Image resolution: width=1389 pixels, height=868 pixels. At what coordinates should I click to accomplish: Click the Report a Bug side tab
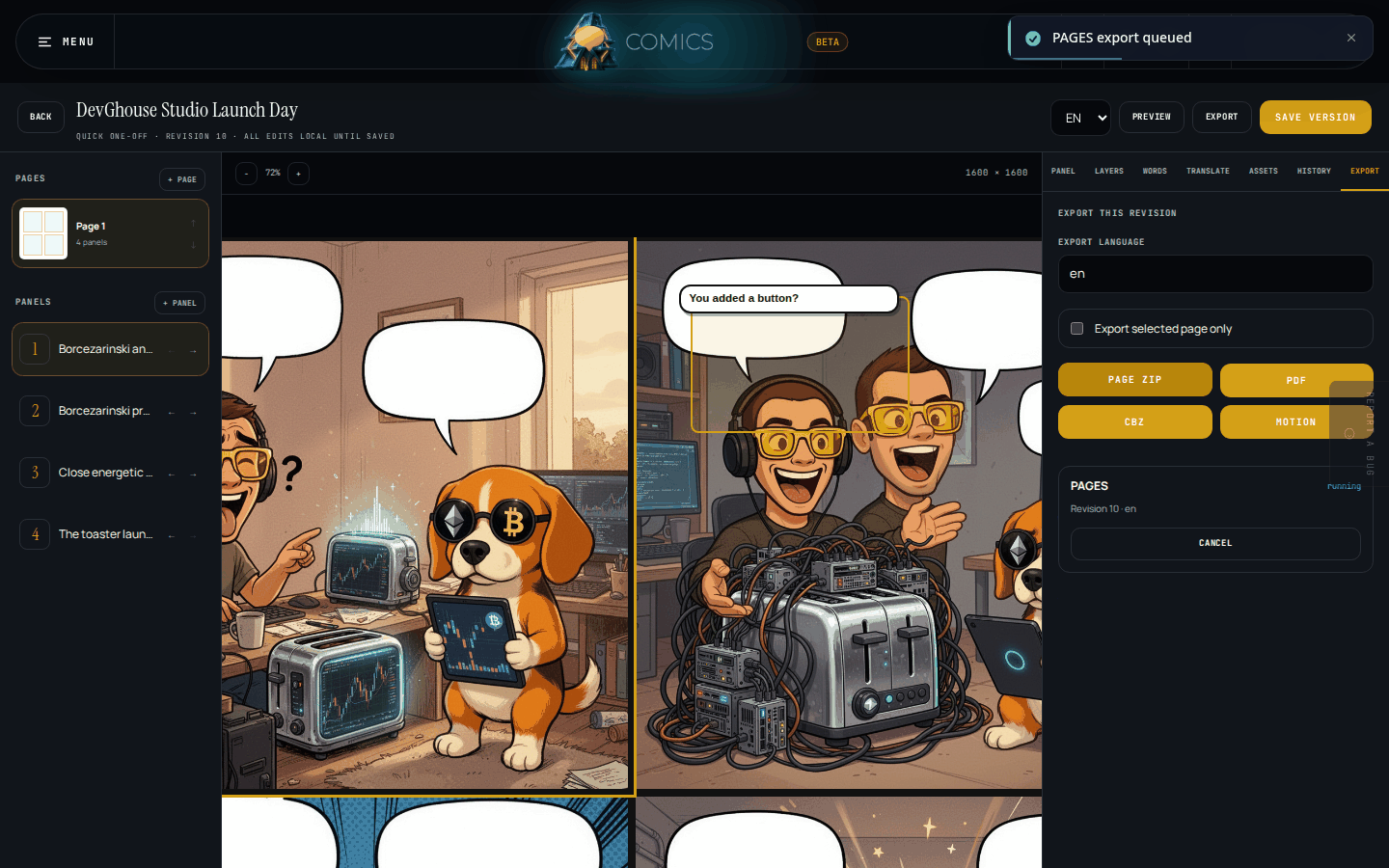pos(1359,433)
